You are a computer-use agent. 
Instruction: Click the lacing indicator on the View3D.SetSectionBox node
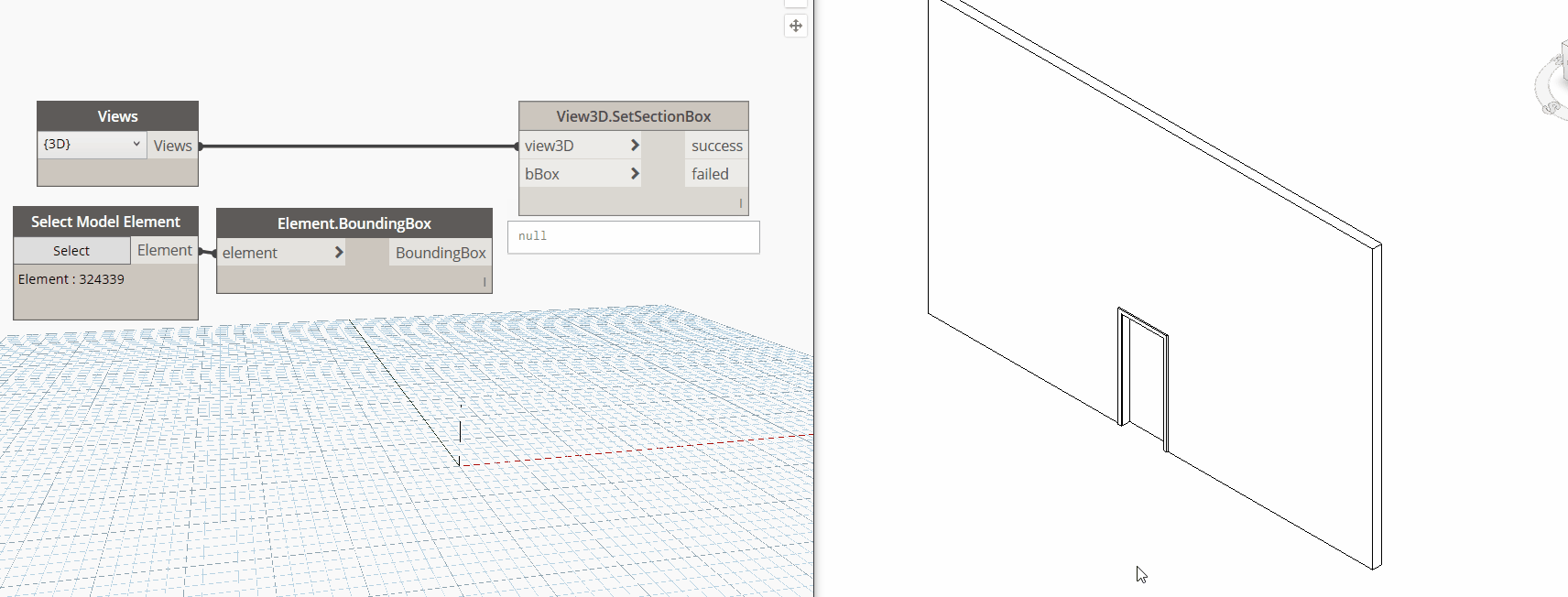(x=740, y=203)
